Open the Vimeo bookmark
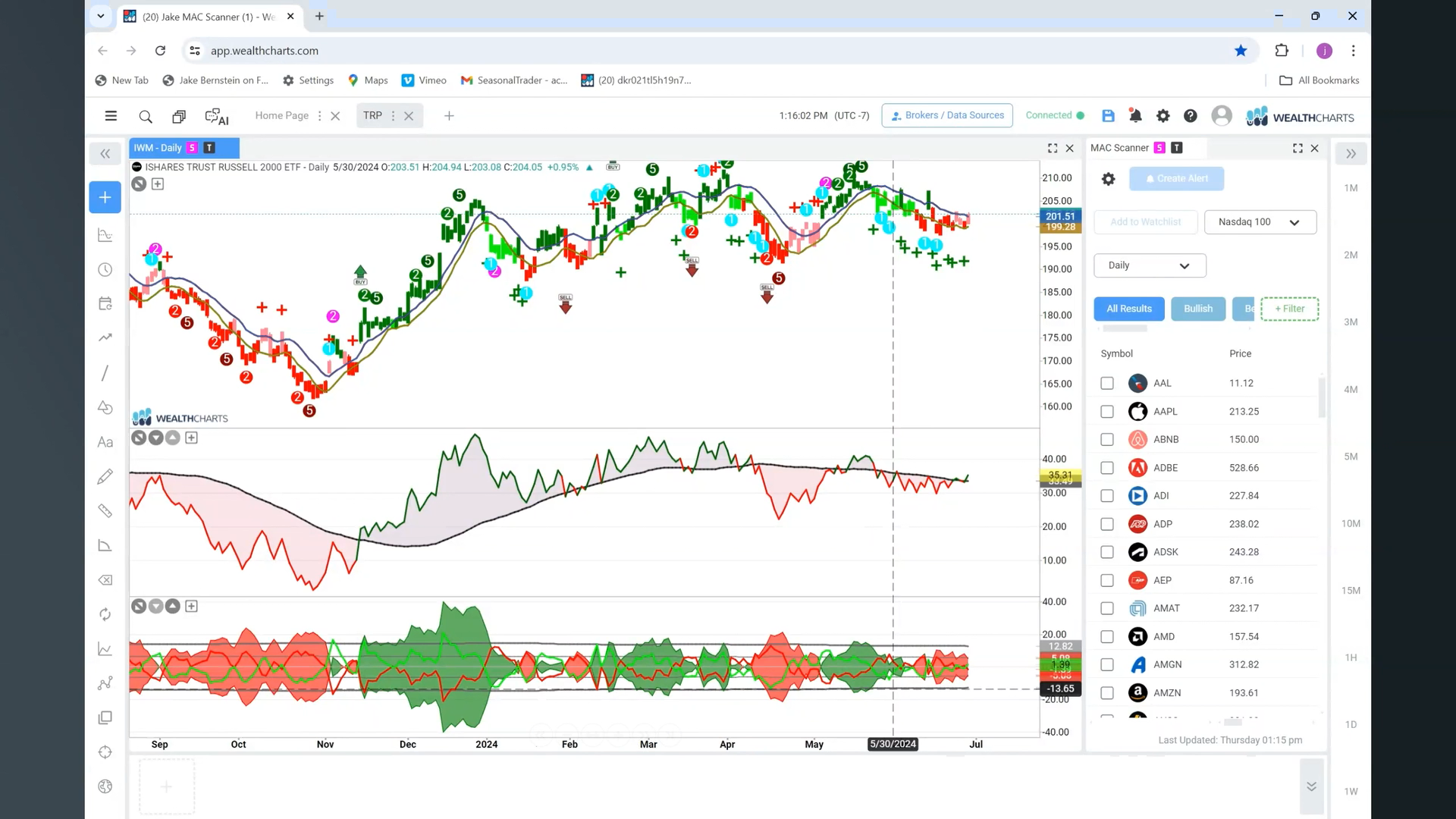Viewport: 1456px width, 819px height. (x=424, y=80)
